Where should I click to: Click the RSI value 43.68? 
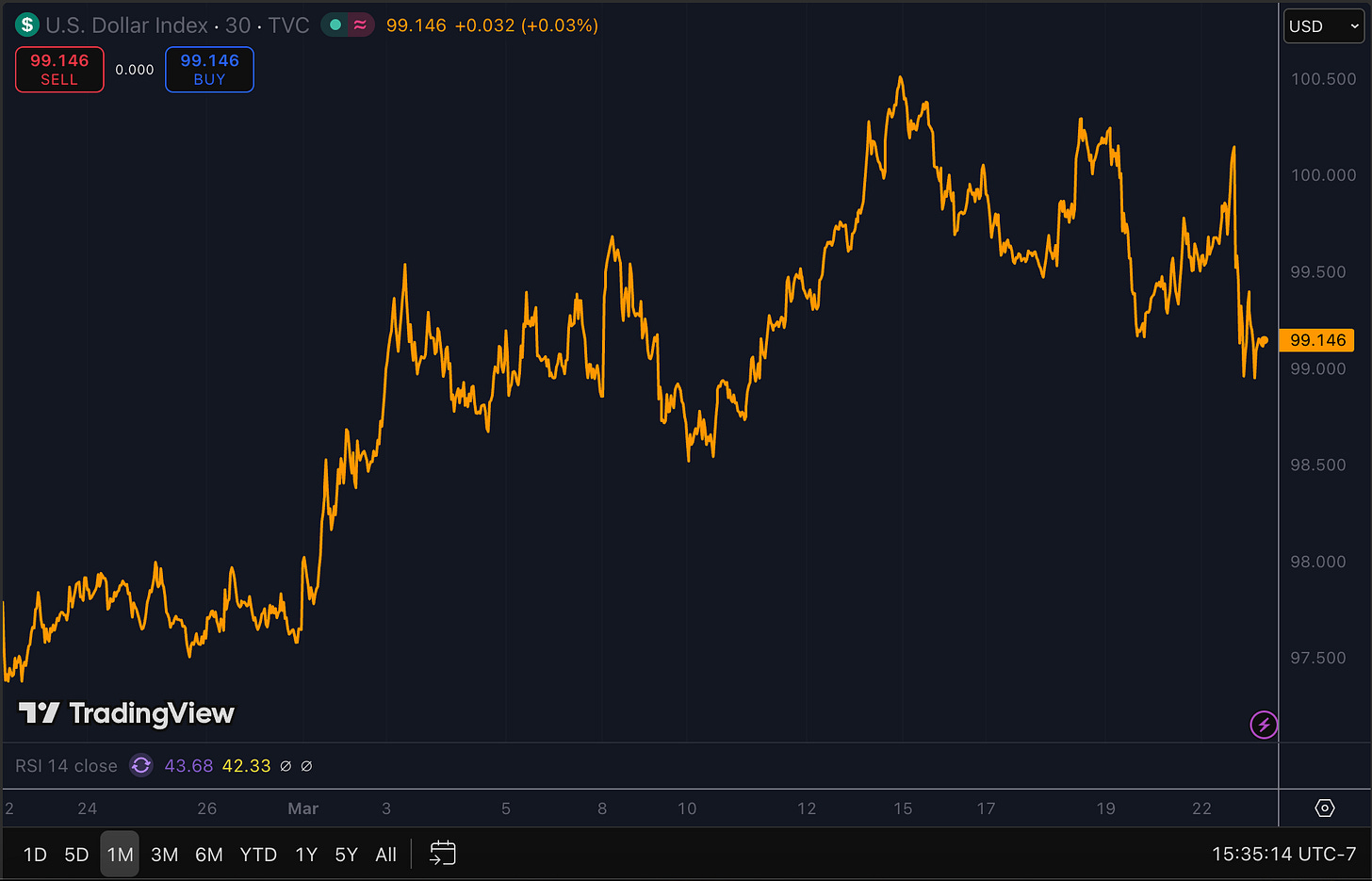pyautogui.click(x=188, y=766)
